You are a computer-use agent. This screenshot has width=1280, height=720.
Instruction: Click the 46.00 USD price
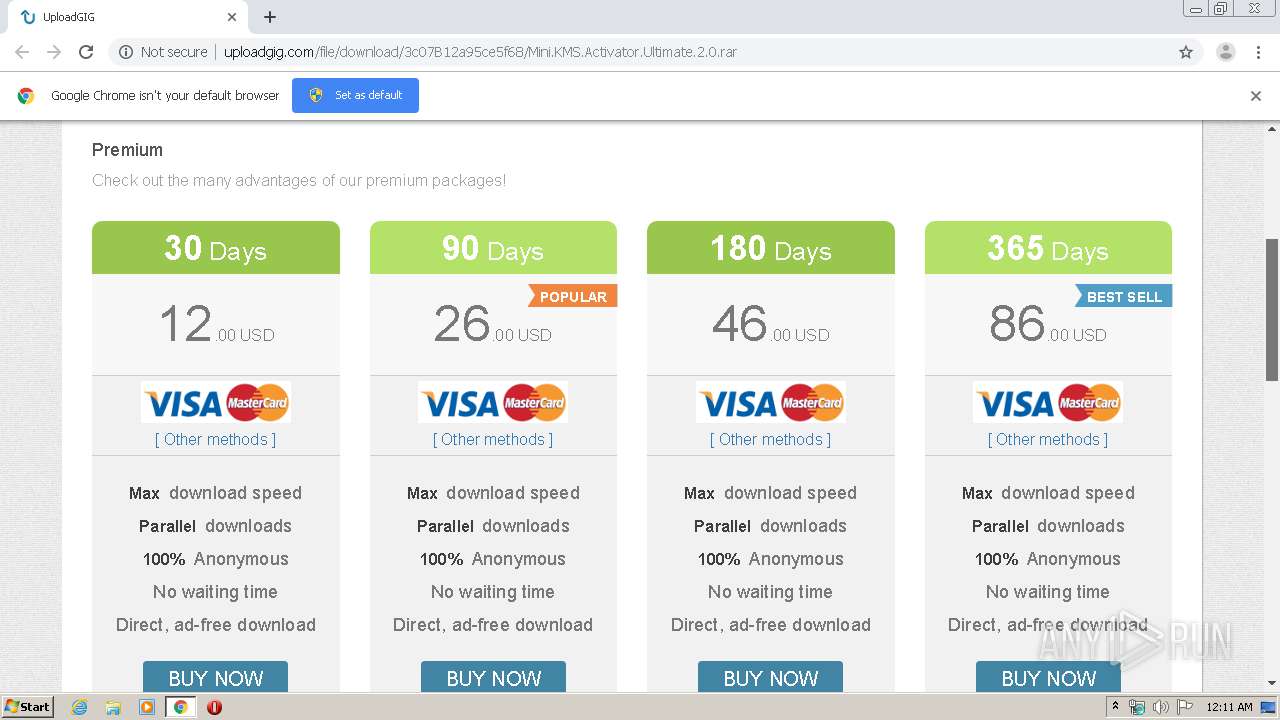coord(771,325)
